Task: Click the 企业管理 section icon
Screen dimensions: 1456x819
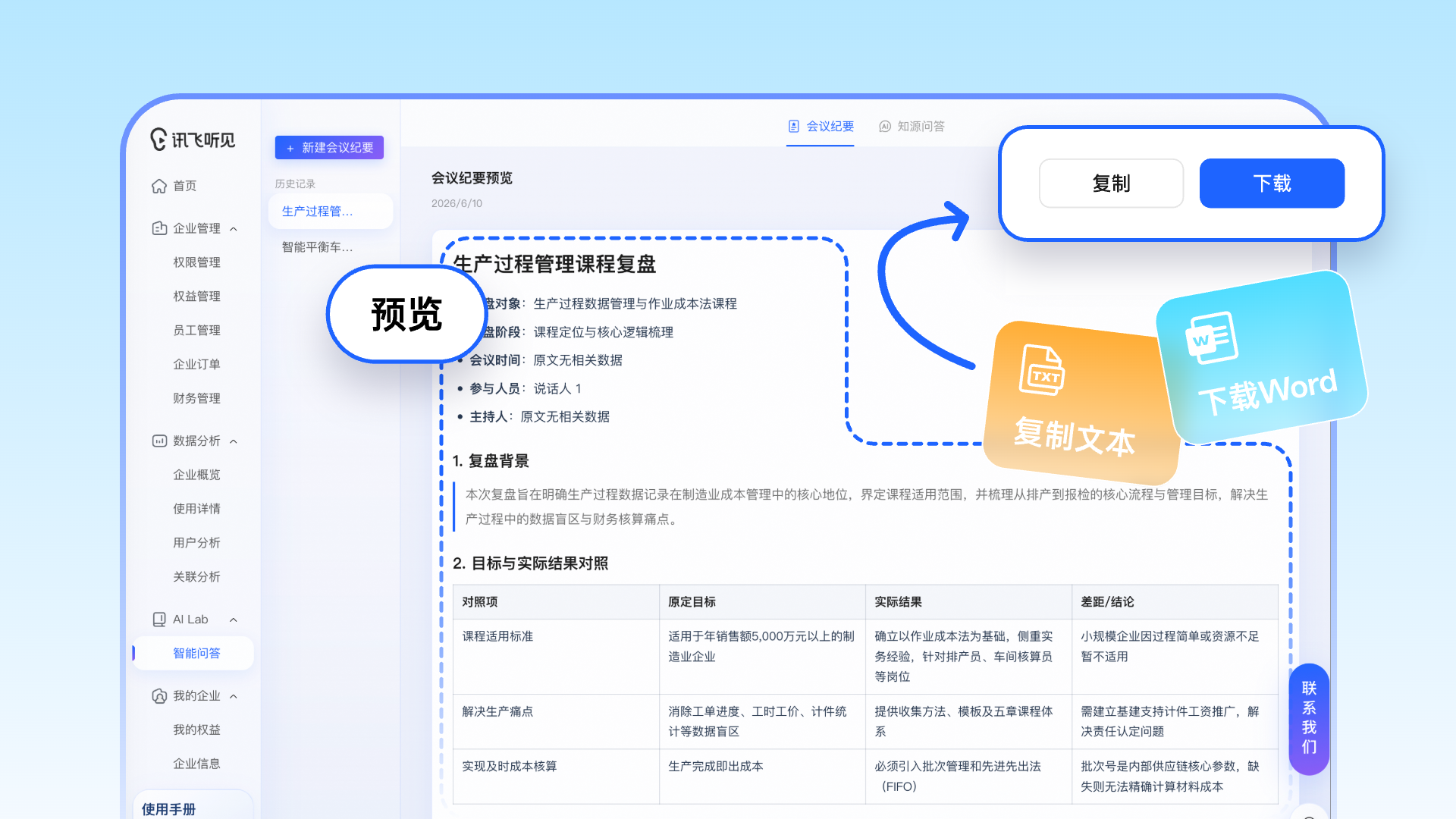Action: point(159,228)
